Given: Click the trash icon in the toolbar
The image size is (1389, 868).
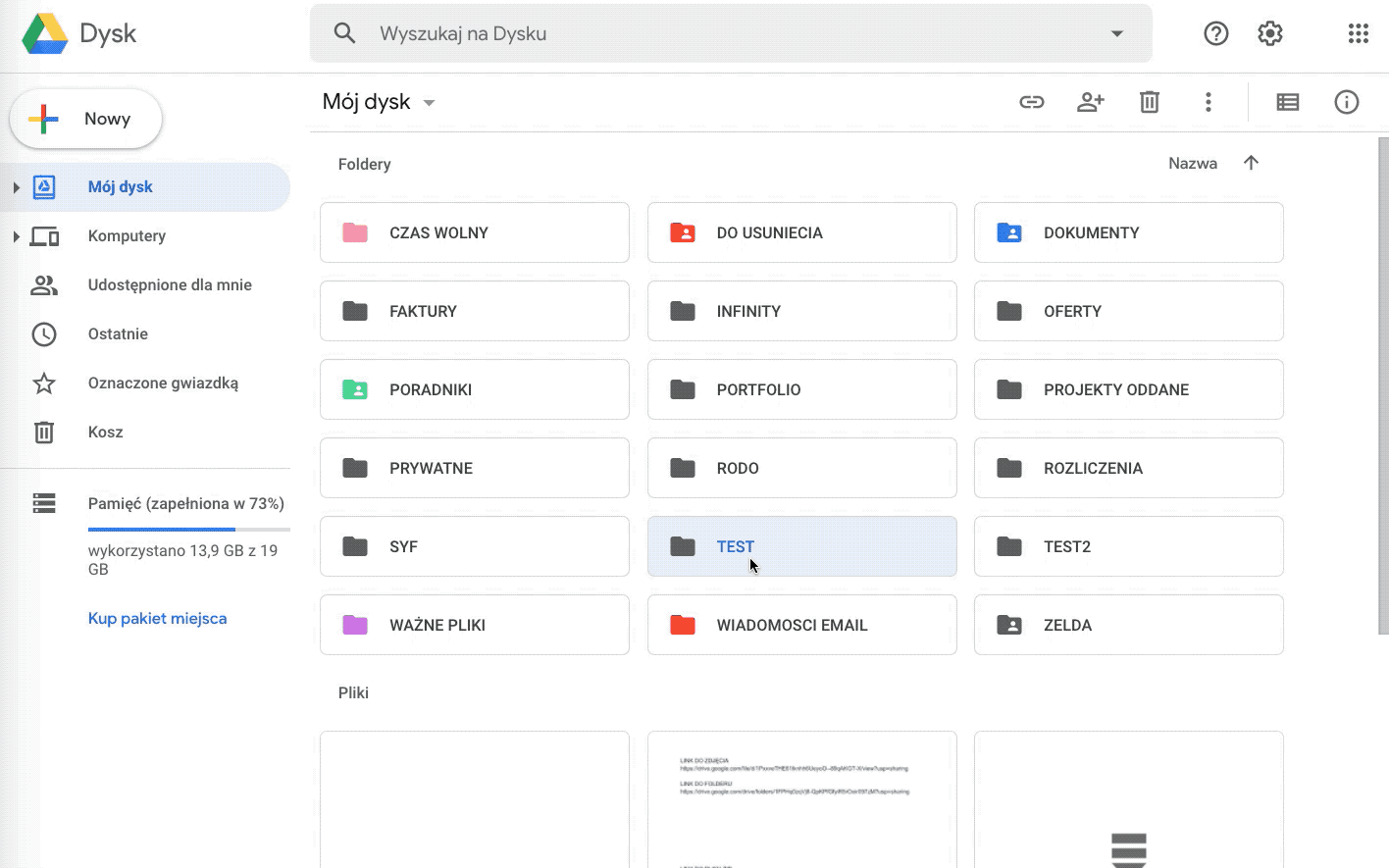Looking at the screenshot, I should [1149, 102].
